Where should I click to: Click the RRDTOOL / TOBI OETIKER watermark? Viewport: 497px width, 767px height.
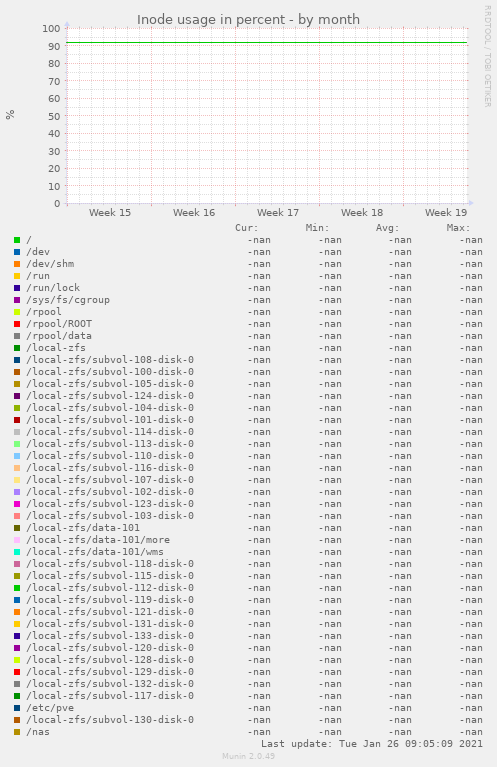click(x=488, y=56)
